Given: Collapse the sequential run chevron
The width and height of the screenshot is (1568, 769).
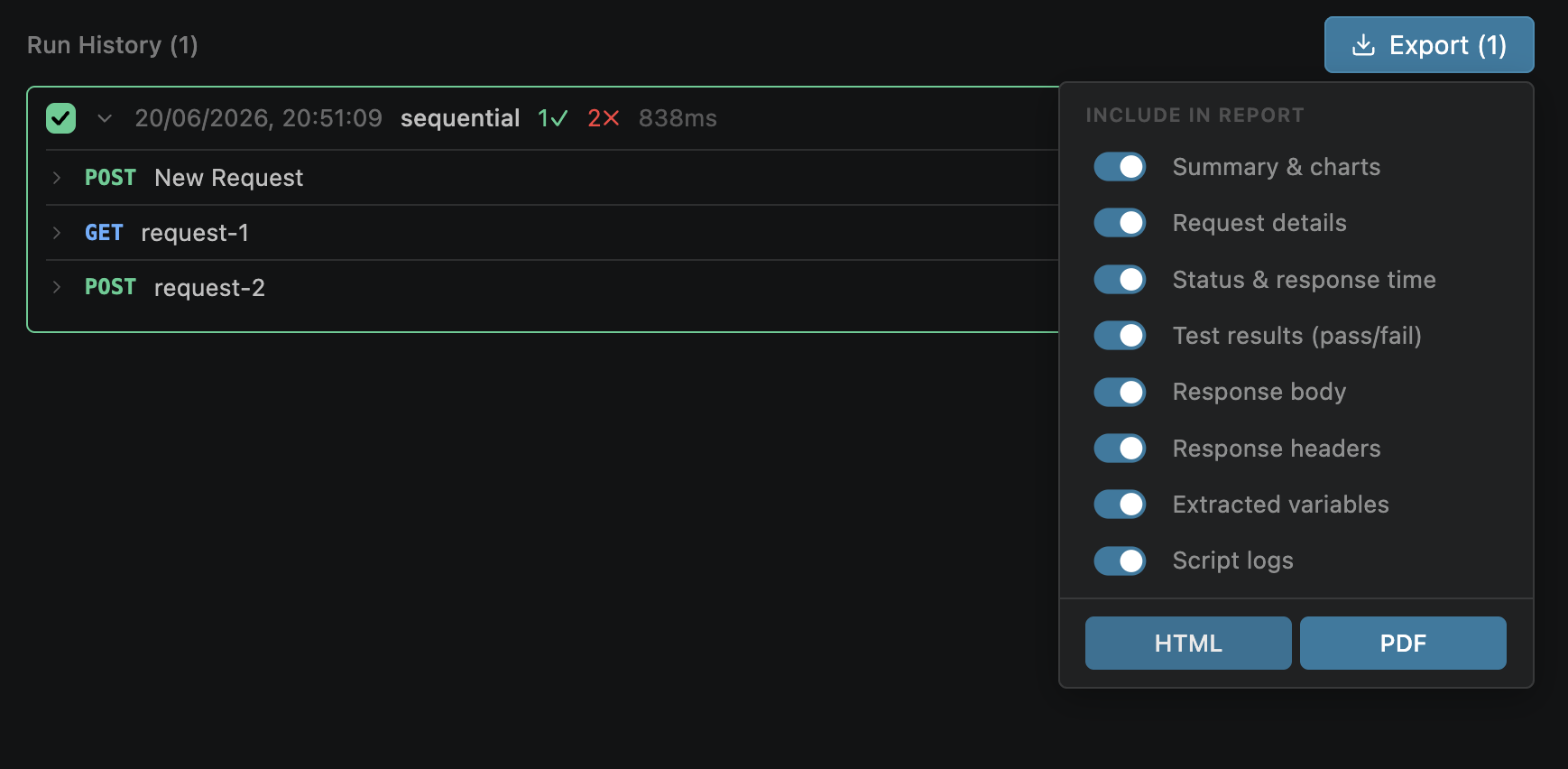Looking at the screenshot, I should pos(105,118).
